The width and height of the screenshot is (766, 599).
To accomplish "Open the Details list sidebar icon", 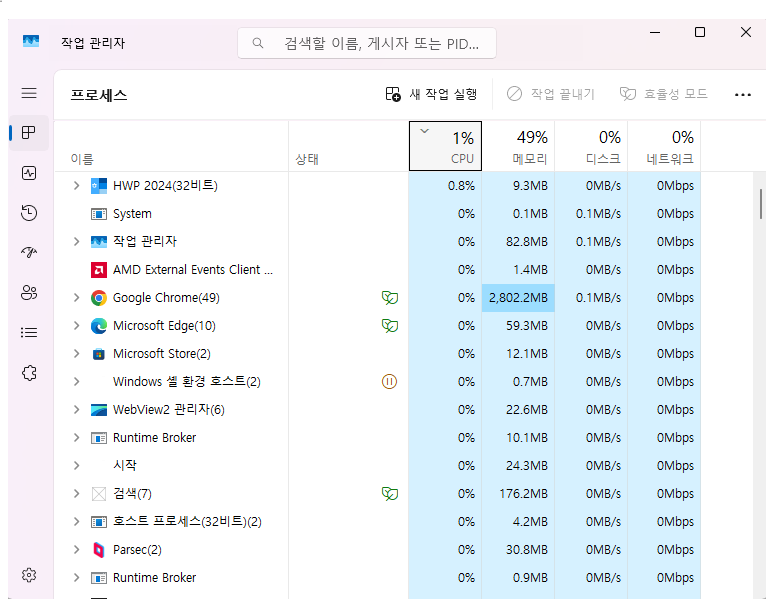I will [x=29, y=333].
